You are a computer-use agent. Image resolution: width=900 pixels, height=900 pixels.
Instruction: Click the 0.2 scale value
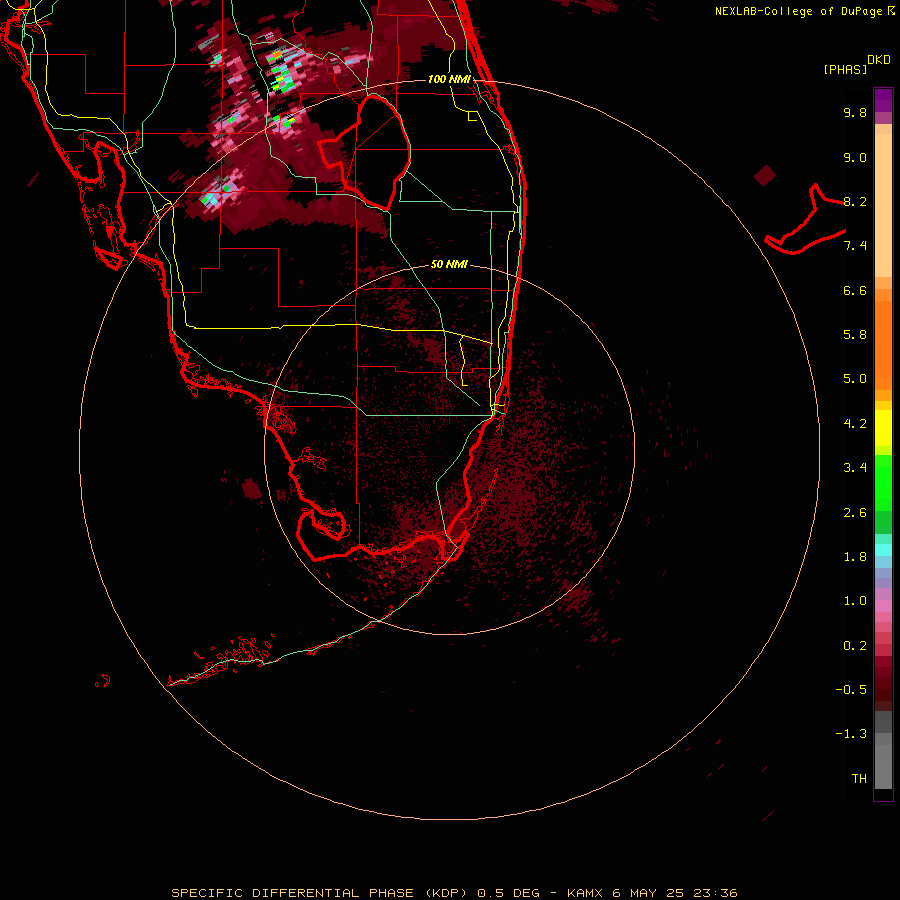point(855,646)
